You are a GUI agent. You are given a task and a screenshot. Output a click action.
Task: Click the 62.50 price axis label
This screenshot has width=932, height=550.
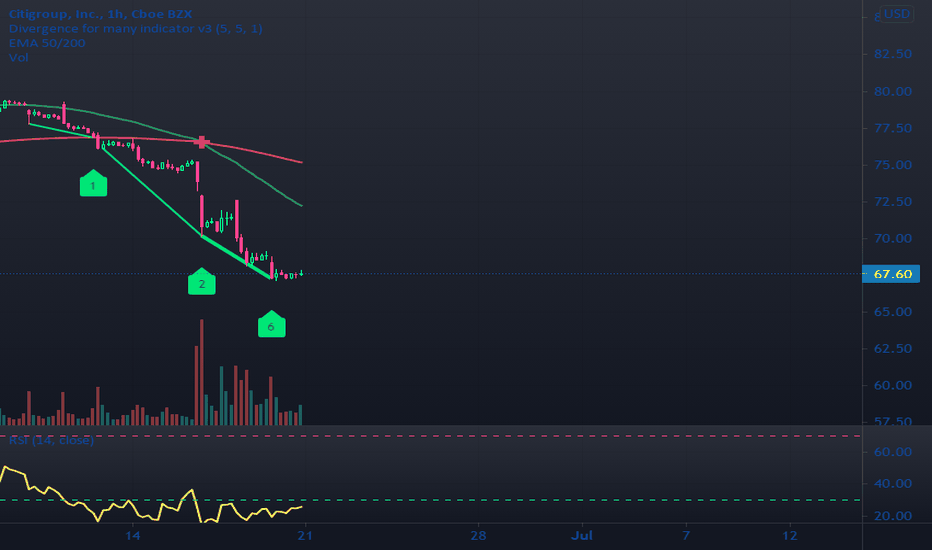892,348
